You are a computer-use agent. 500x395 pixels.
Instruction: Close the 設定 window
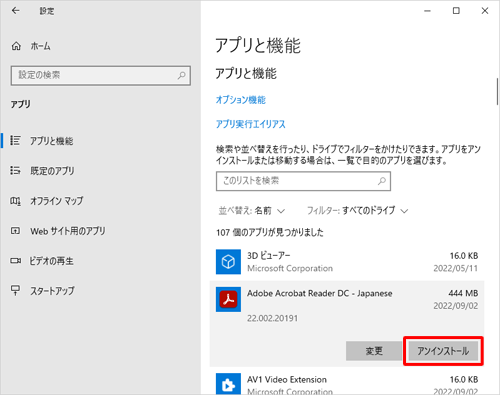[485, 11]
